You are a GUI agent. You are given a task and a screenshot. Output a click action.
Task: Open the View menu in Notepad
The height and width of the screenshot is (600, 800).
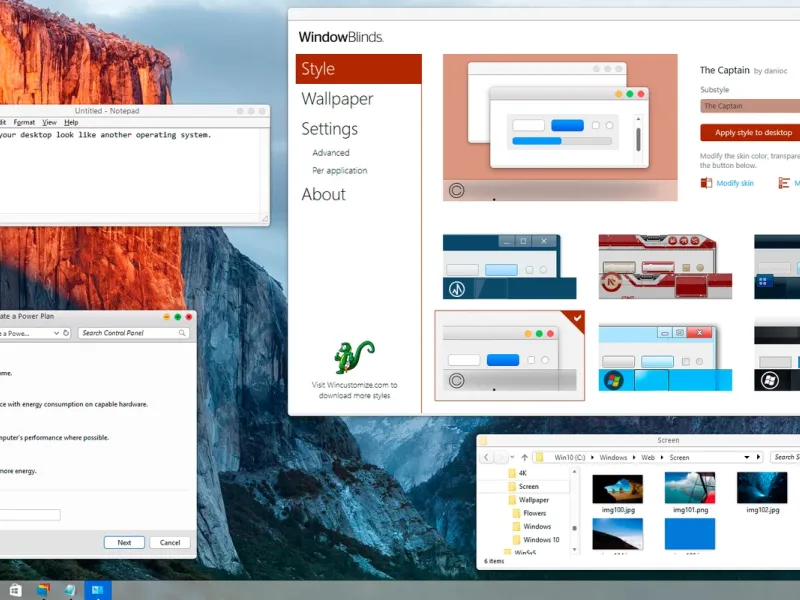(49, 122)
